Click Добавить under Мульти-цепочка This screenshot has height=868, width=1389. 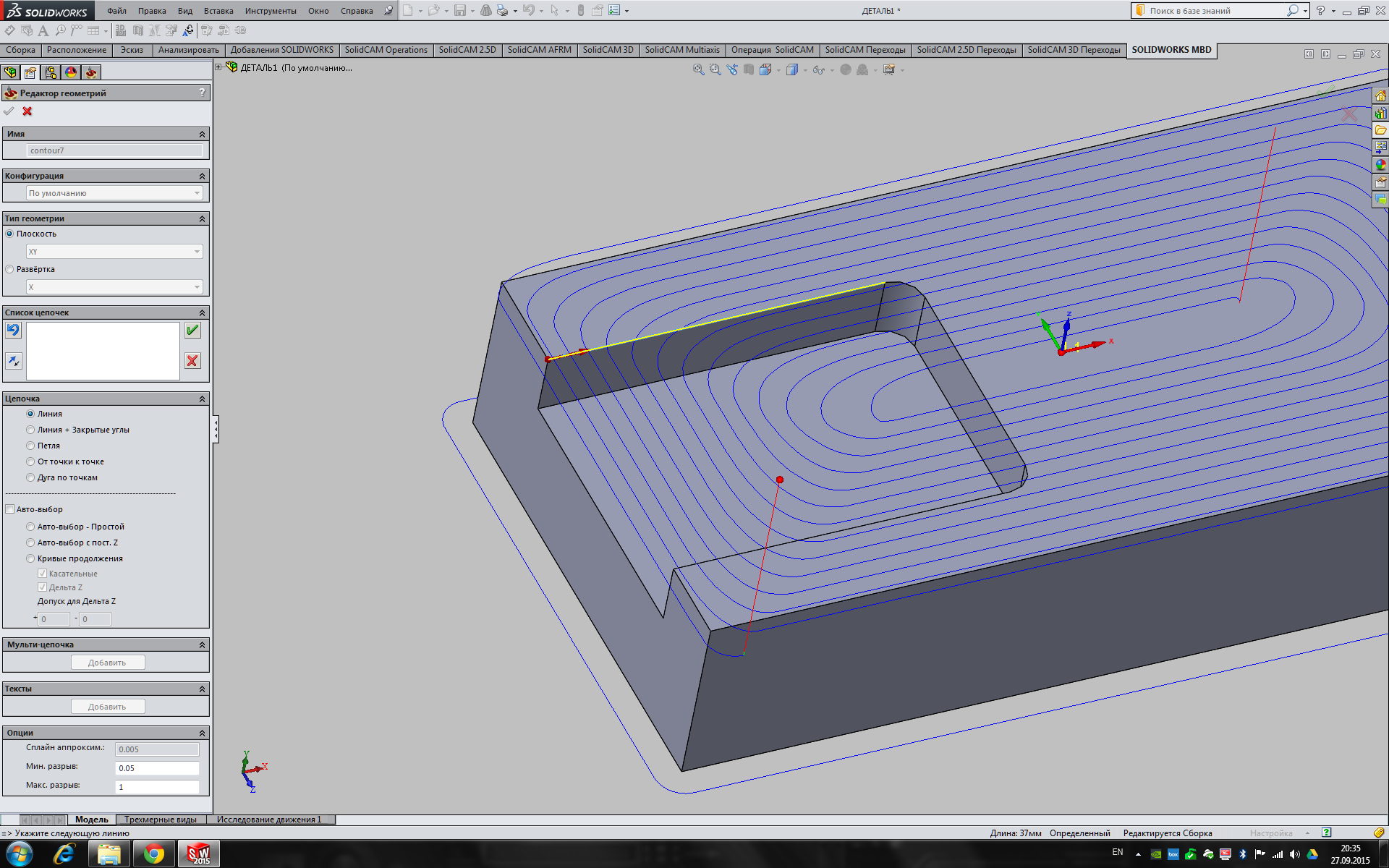(107, 663)
